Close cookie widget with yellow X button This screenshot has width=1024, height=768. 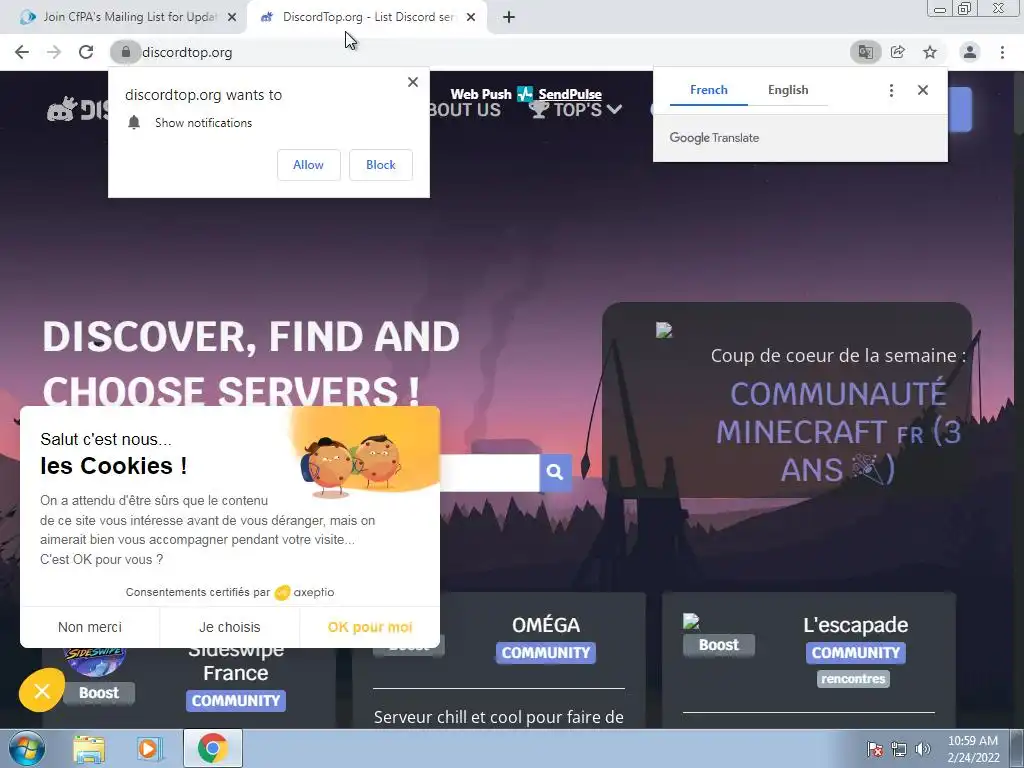[x=42, y=690]
